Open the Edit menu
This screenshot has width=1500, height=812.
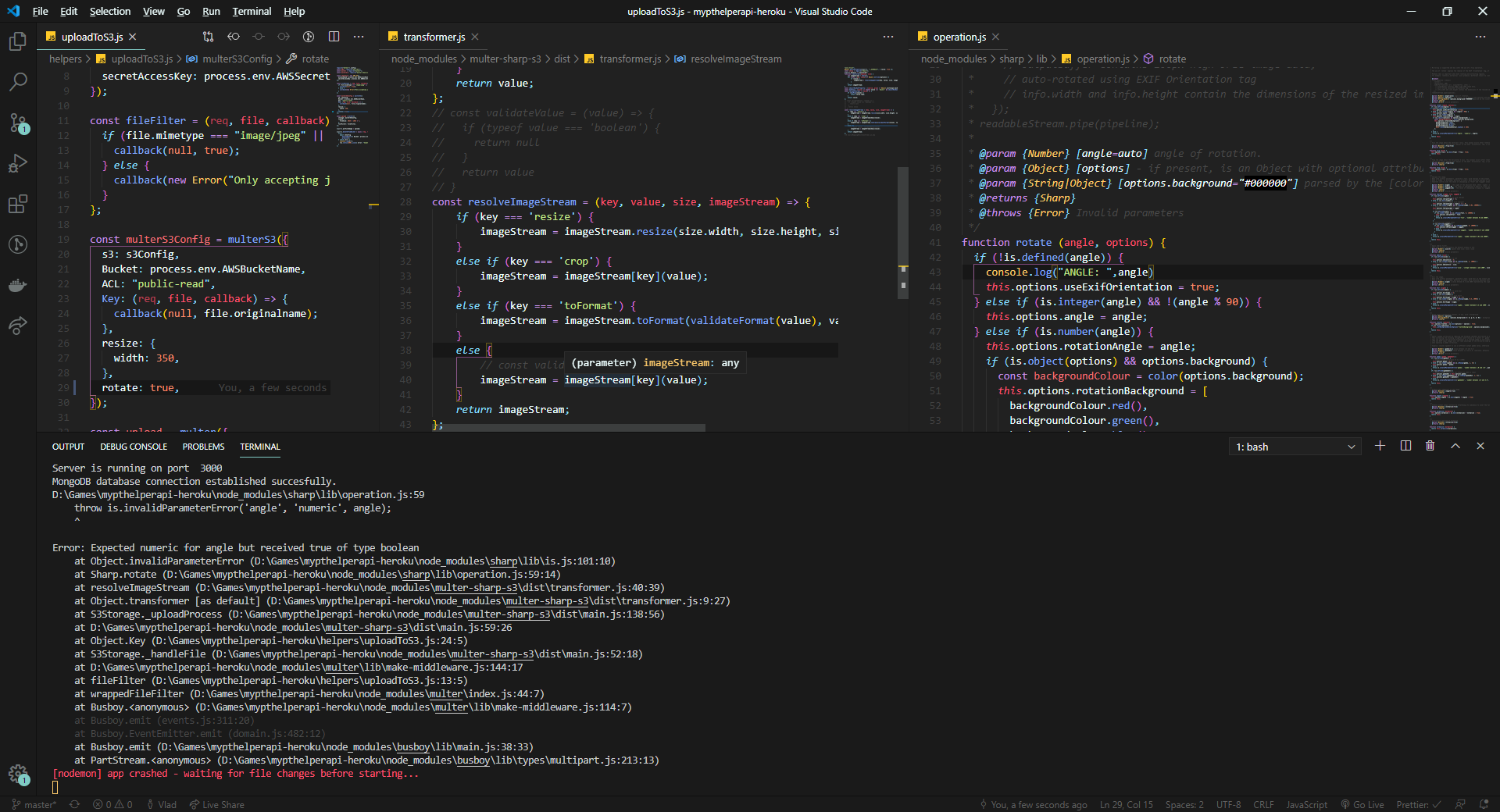coord(69,11)
